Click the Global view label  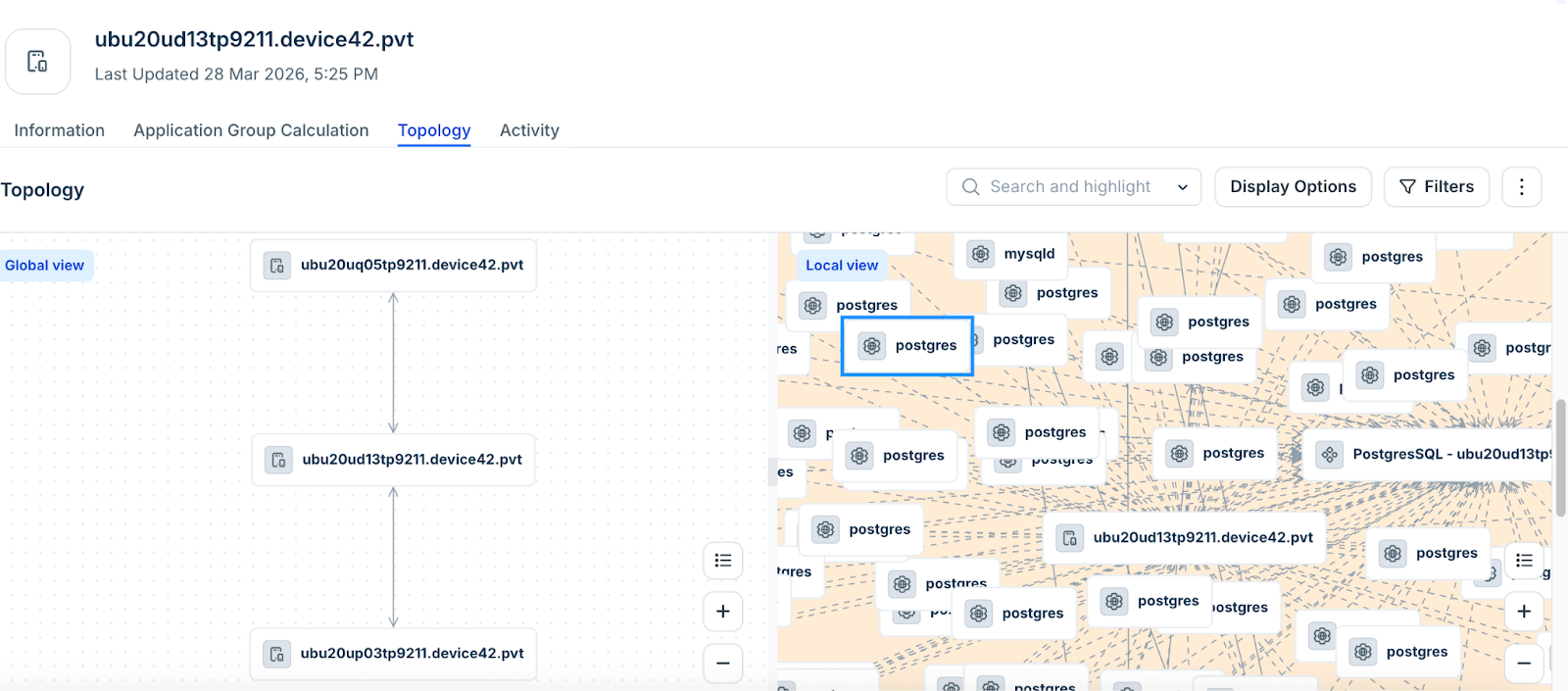[x=44, y=265]
